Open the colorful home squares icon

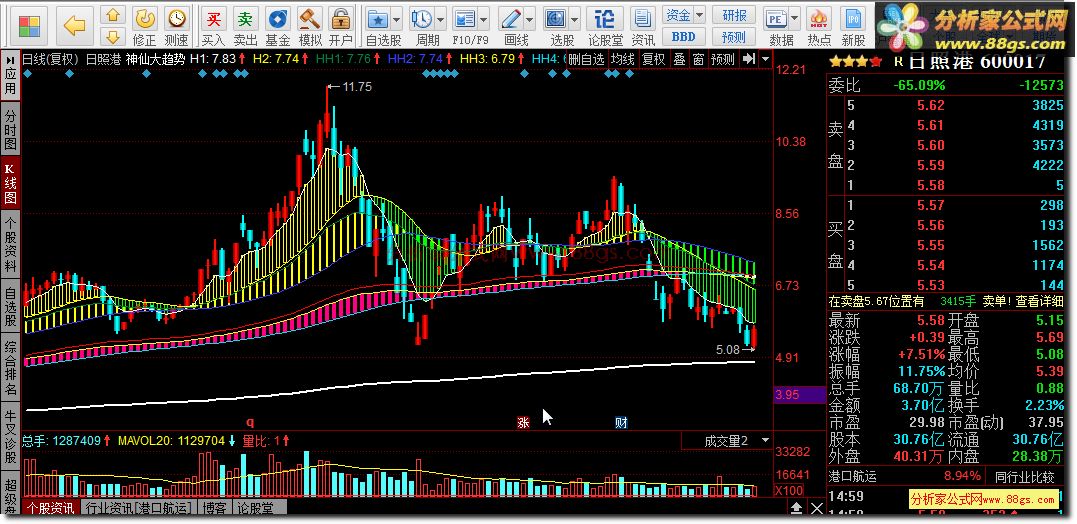pyautogui.click(x=30, y=26)
